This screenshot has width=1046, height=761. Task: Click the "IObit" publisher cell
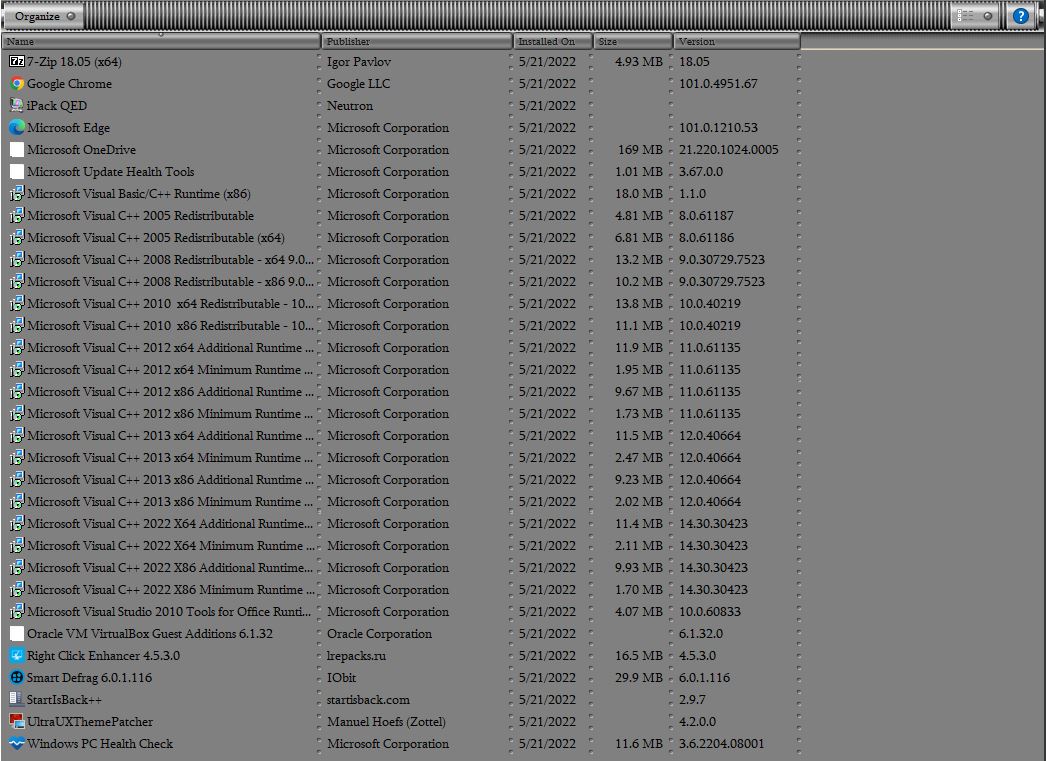[x=342, y=678]
